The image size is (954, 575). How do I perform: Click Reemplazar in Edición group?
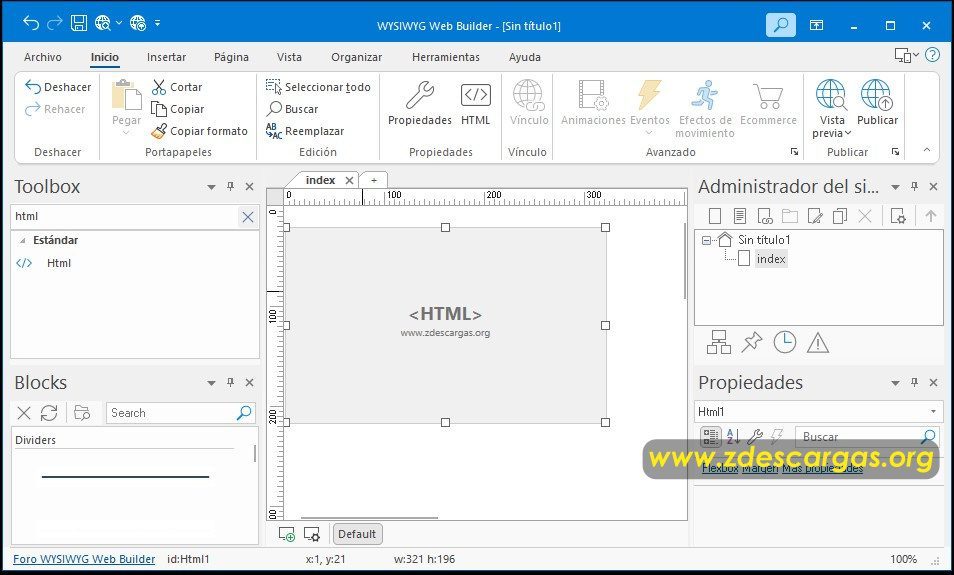coord(305,131)
